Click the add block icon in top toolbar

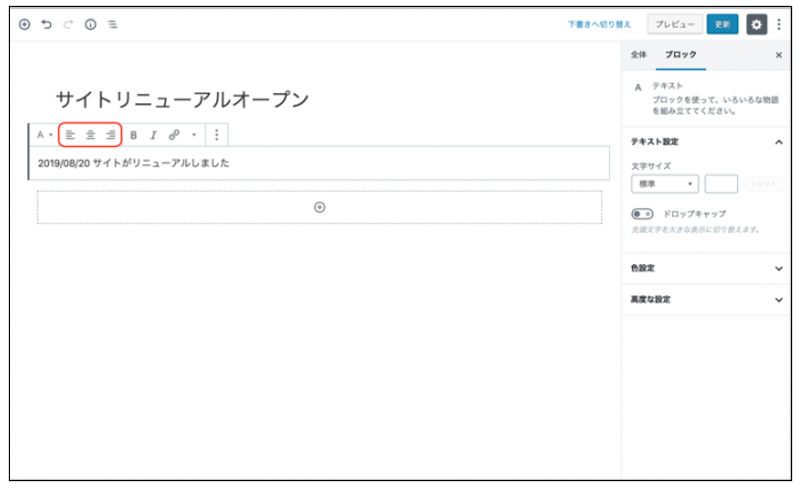point(25,24)
